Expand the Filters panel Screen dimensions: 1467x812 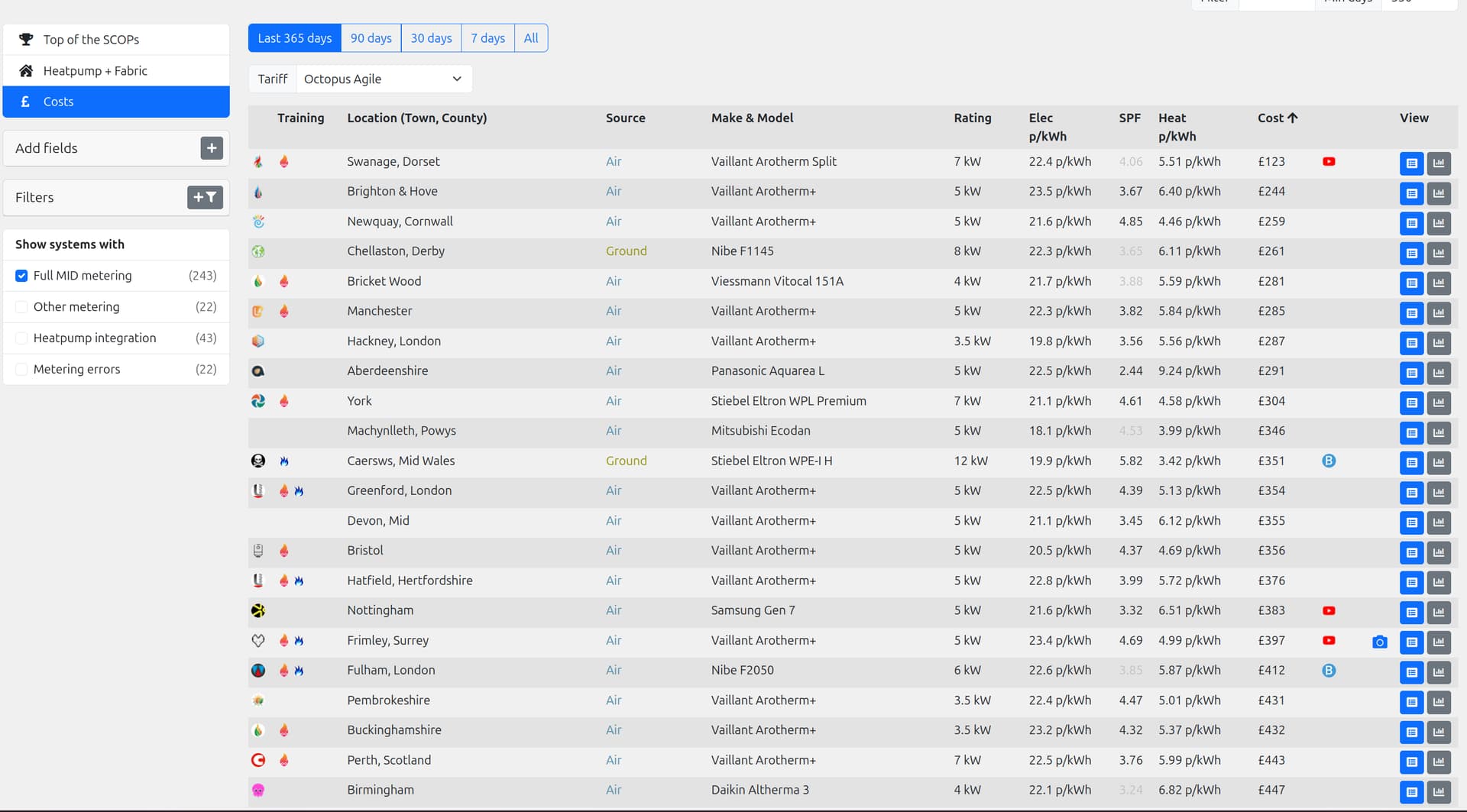[205, 197]
